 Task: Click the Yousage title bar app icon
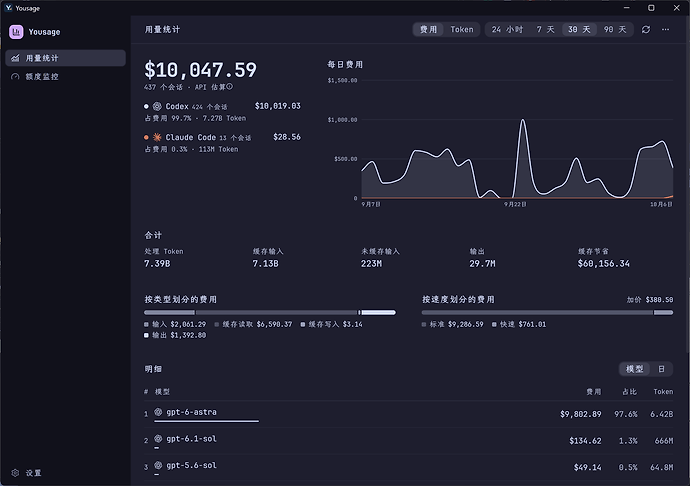[x=8, y=8]
